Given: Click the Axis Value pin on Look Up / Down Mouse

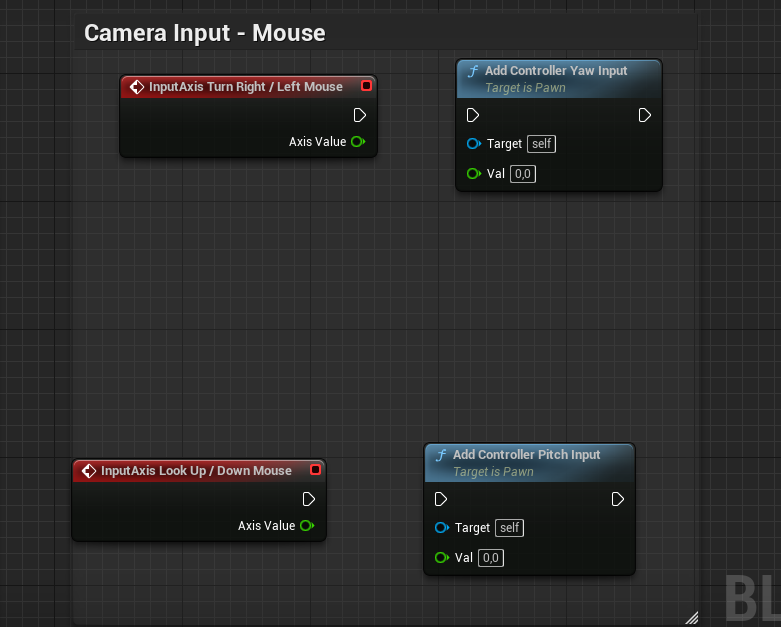Looking at the screenshot, I should tap(306, 526).
